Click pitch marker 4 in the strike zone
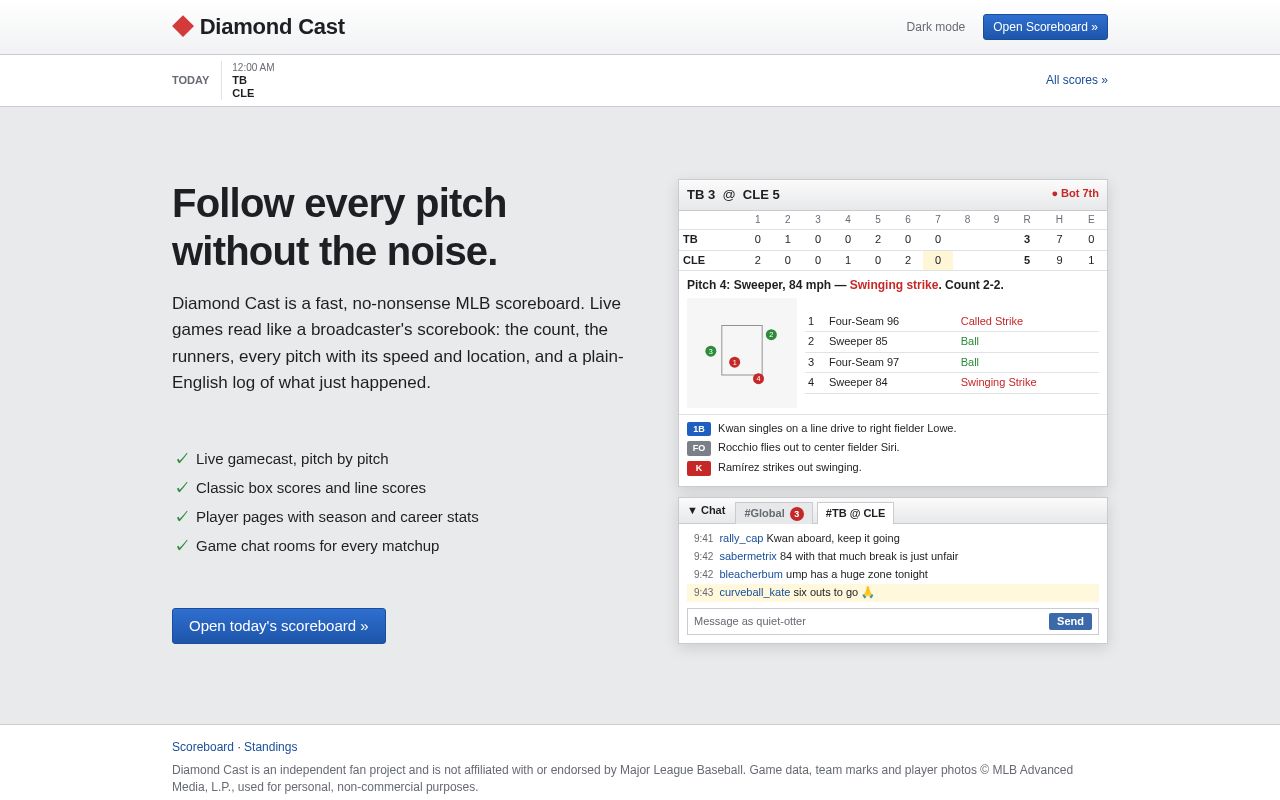The height and width of the screenshot is (800, 1280). point(758,379)
